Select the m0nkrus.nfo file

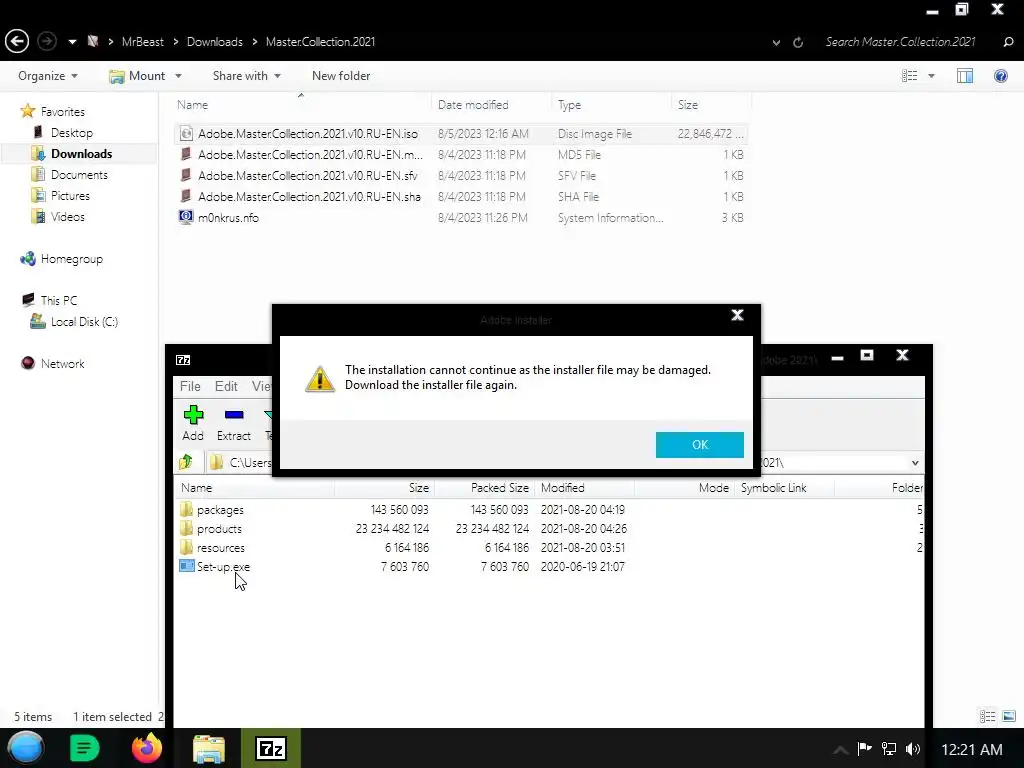click(461, 217)
